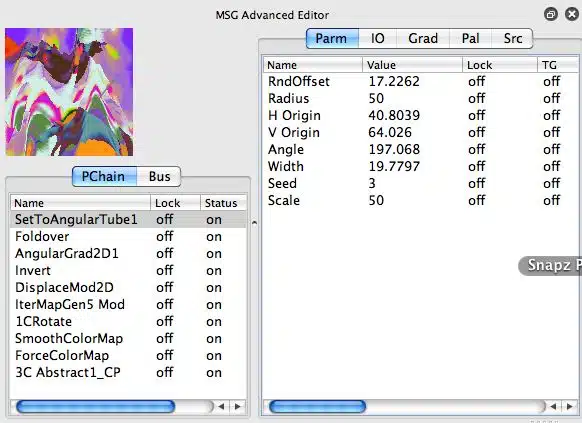Toggle TG for the Seed parameter
Screen dimensions: 582x423
552,183
